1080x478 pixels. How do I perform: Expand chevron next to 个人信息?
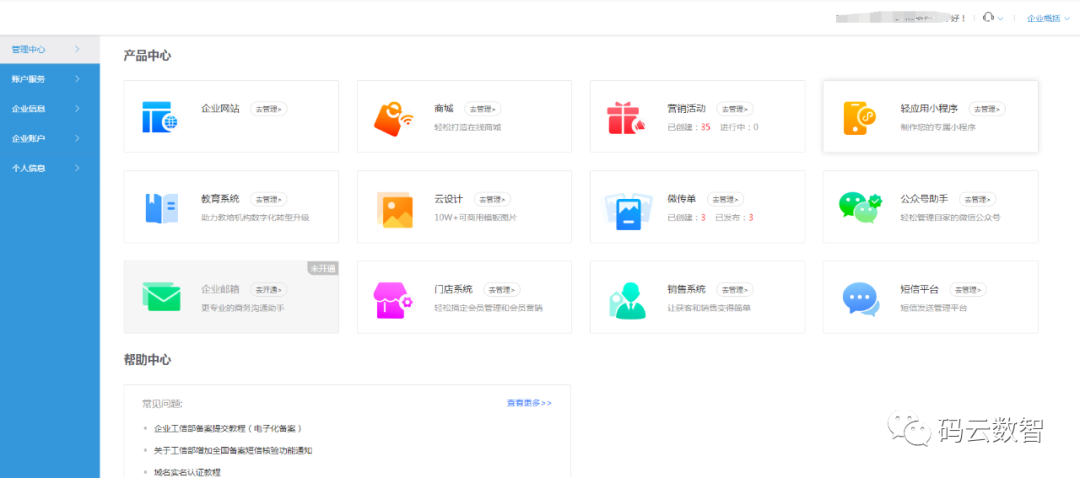tap(77, 168)
